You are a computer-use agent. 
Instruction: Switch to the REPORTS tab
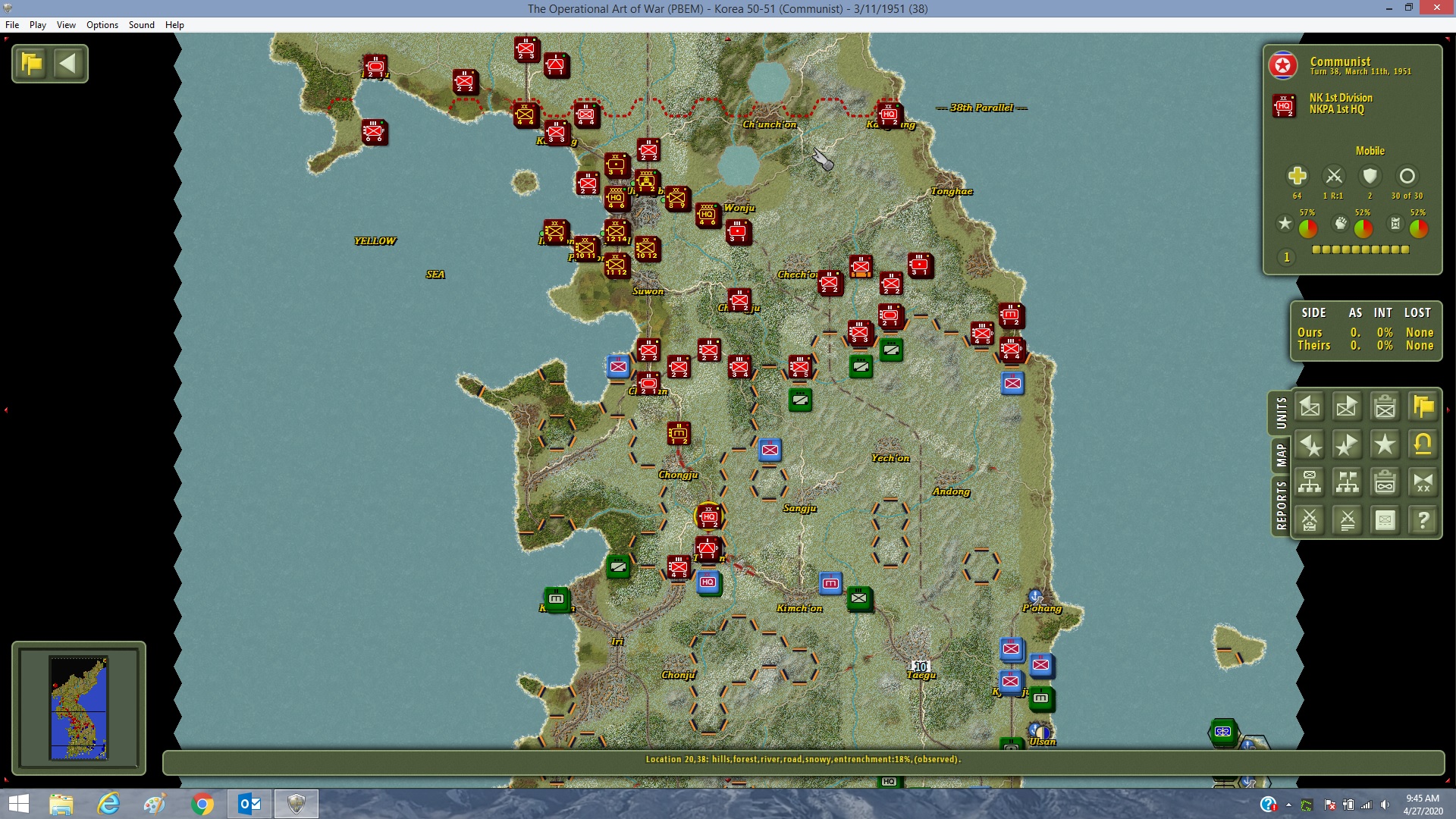1281,505
